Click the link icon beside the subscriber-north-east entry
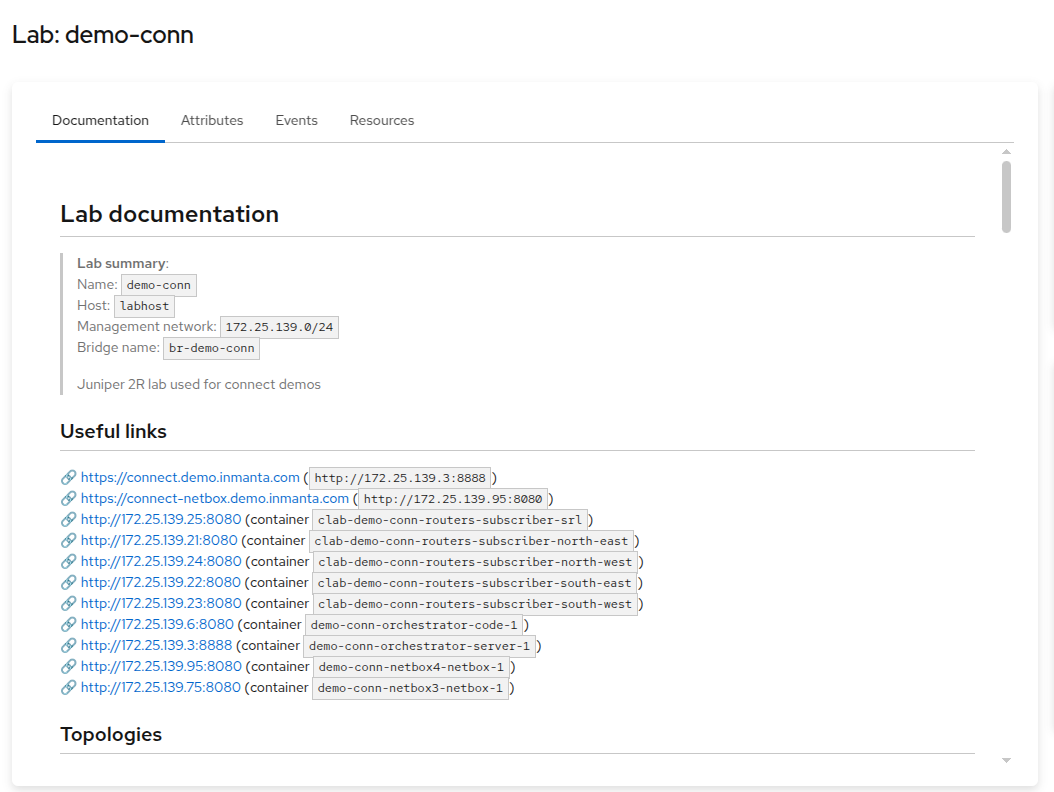This screenshot has height=792, width=1054. (x=68, y=540)
